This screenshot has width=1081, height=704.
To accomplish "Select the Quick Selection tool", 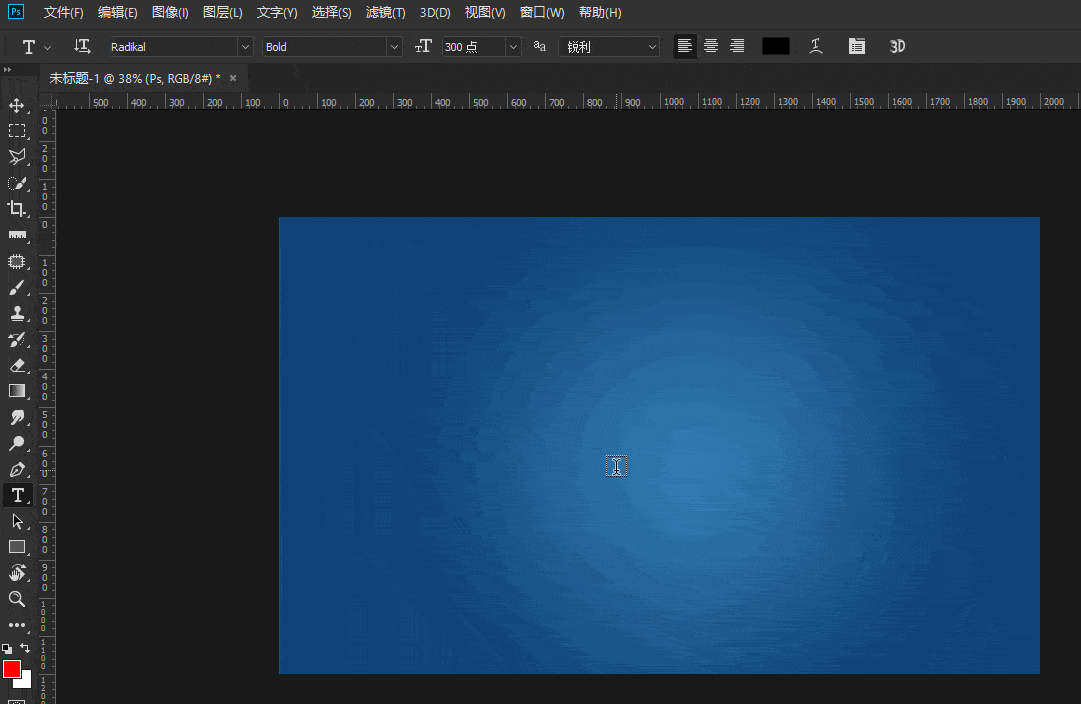I will (17, 183).
